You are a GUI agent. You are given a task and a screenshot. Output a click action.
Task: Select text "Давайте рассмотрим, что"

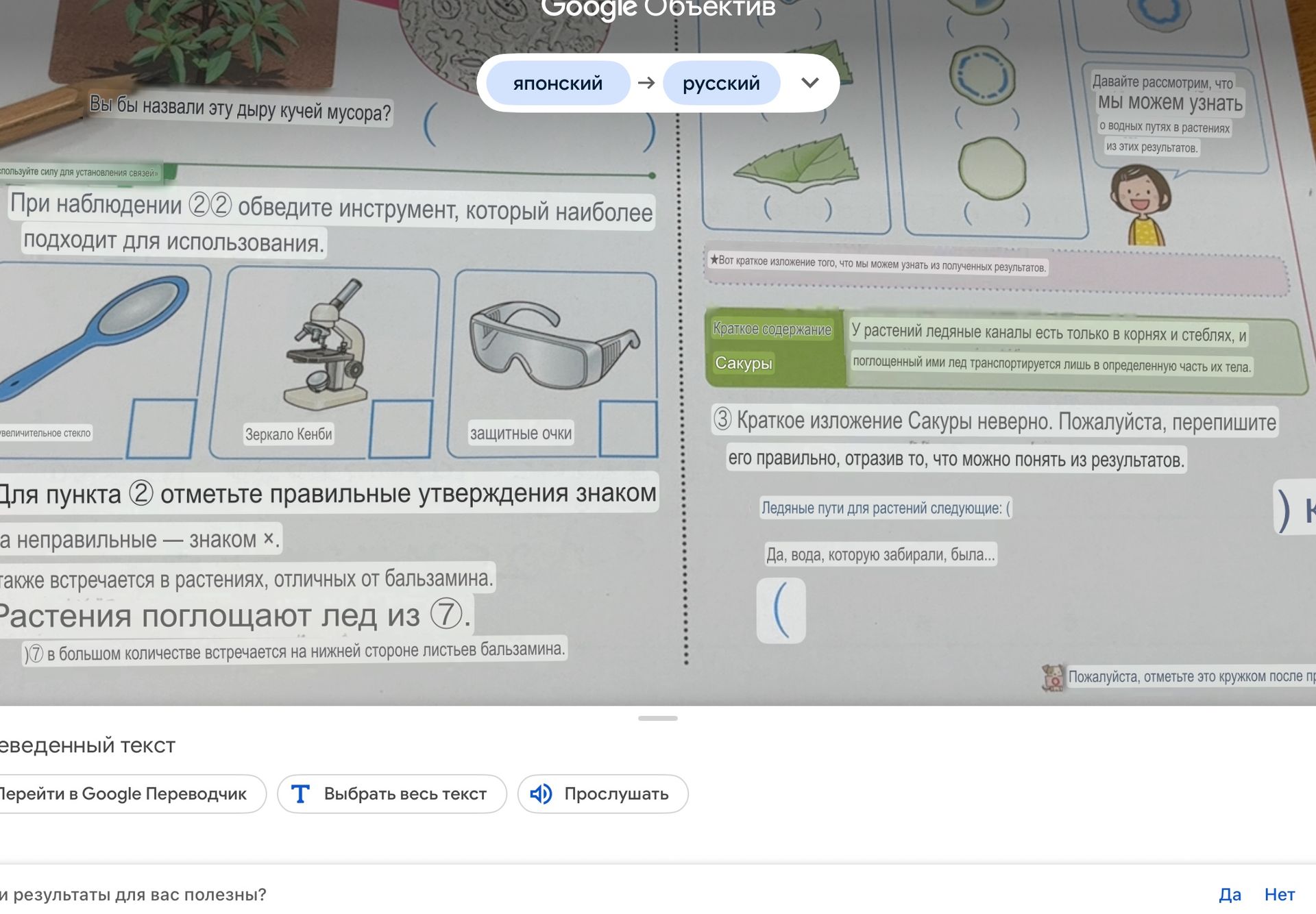(x=1162, y=82)
